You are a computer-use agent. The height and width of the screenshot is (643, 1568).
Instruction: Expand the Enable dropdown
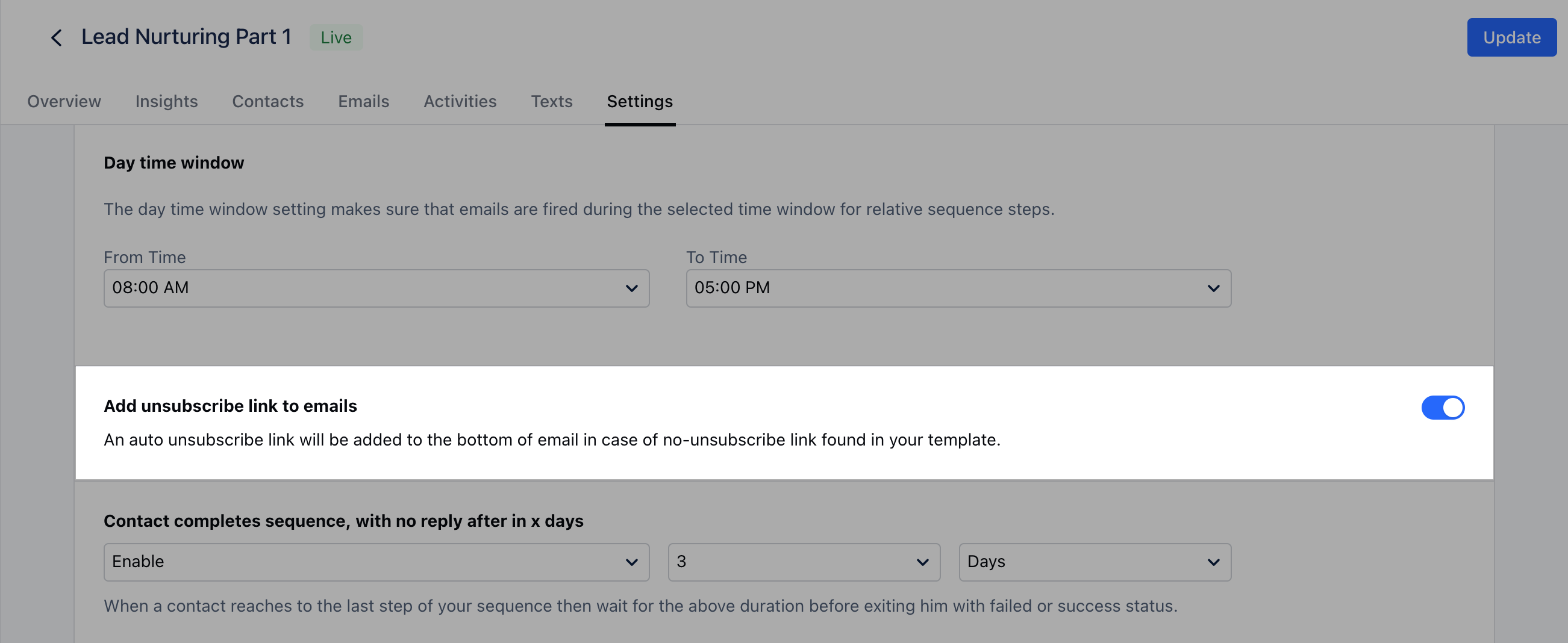coord(376,562)
